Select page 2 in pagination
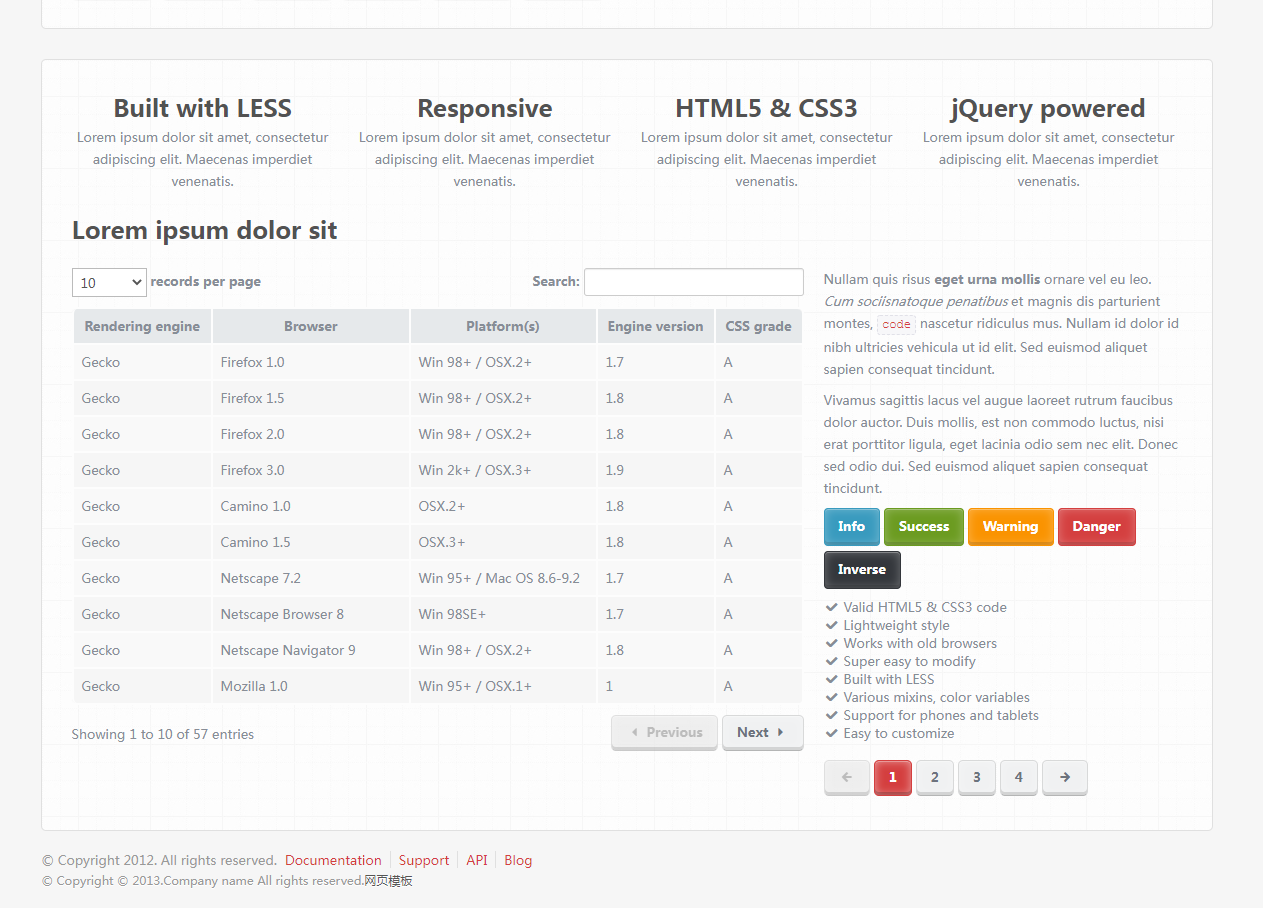The width and height of the screenshot is (1263, 908). click(x=934, y=777)
